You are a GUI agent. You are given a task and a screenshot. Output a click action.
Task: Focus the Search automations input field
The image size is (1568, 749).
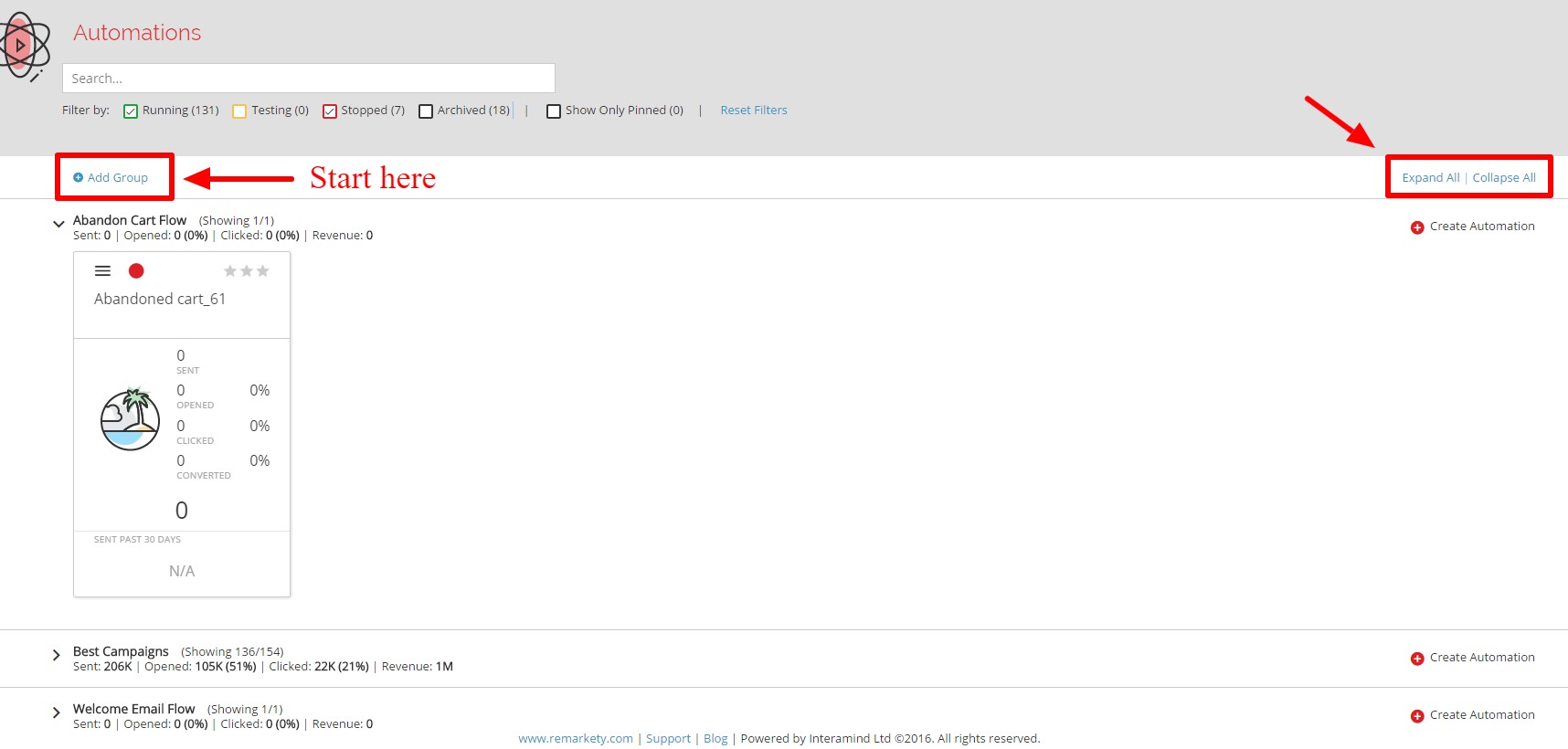309,79
